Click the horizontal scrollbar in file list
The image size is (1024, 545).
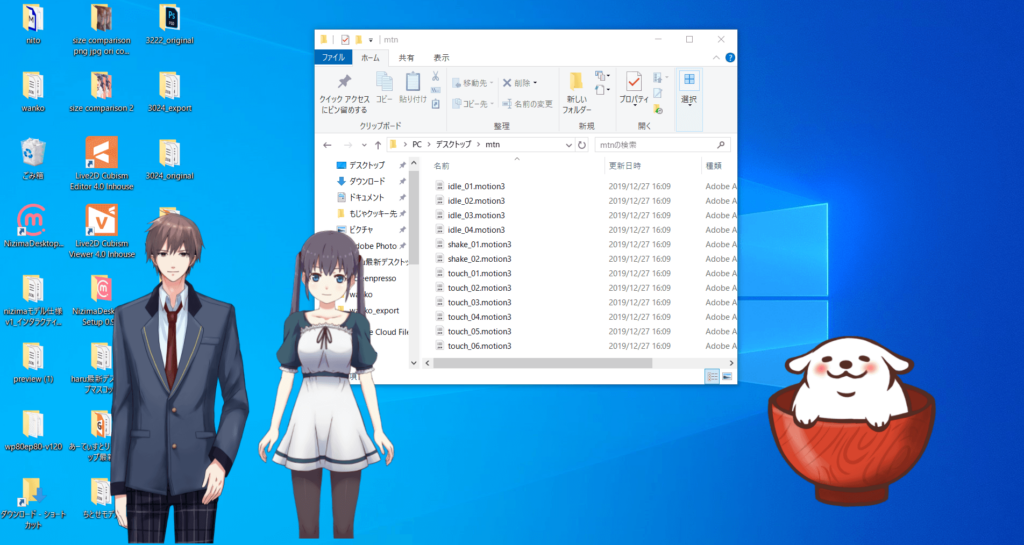pyautogui.click(x=541, y=363)
